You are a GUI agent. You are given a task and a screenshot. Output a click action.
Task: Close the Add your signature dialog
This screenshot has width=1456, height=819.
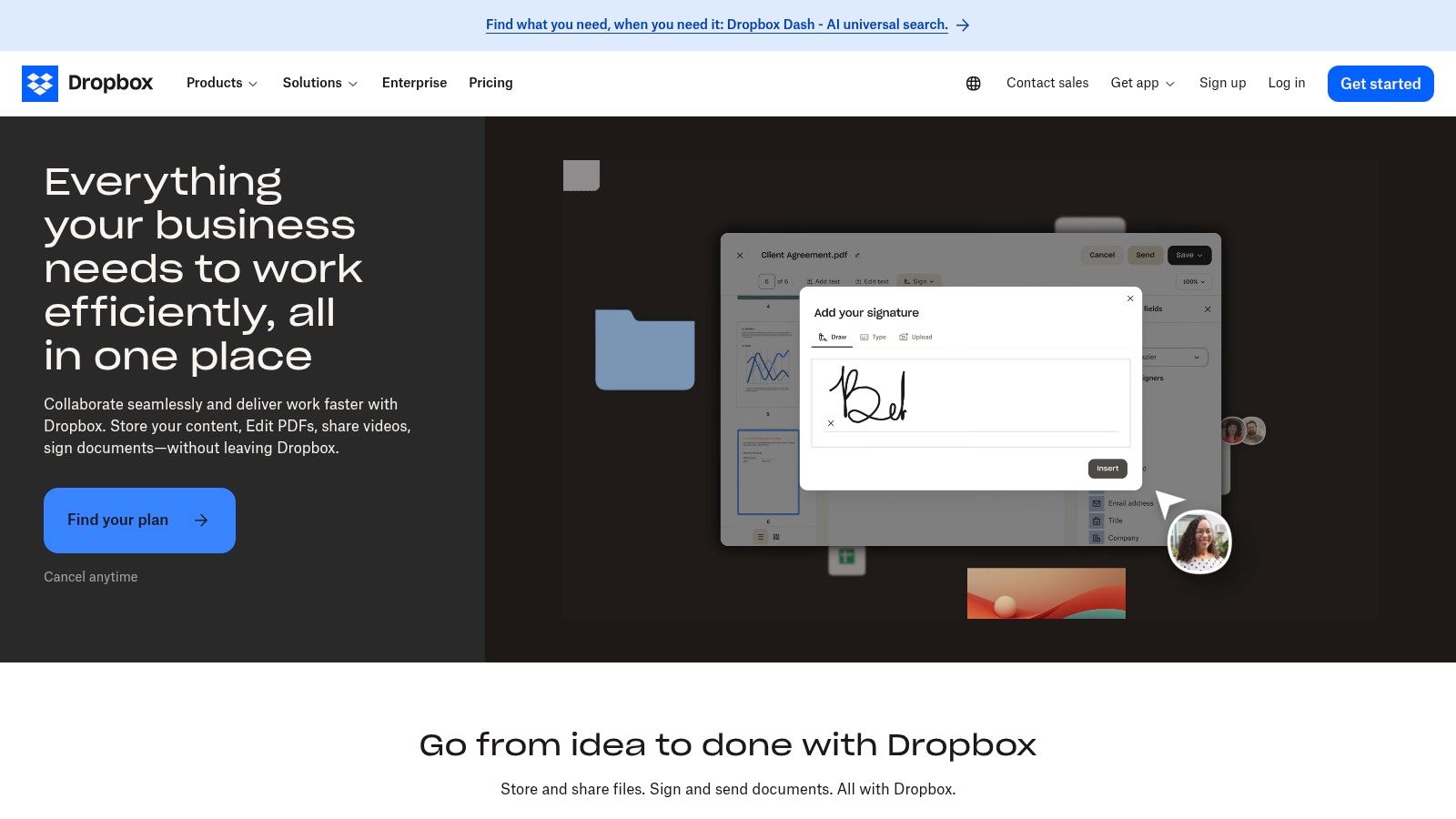pyautogui.click(x=1130, y=298)
